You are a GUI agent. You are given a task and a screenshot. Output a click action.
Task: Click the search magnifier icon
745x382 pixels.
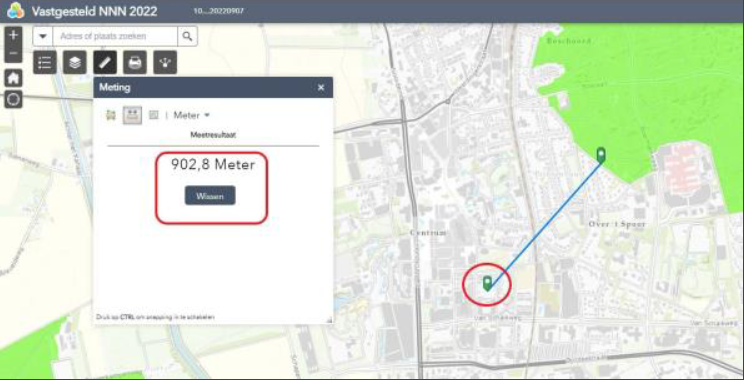pos(187,36)
